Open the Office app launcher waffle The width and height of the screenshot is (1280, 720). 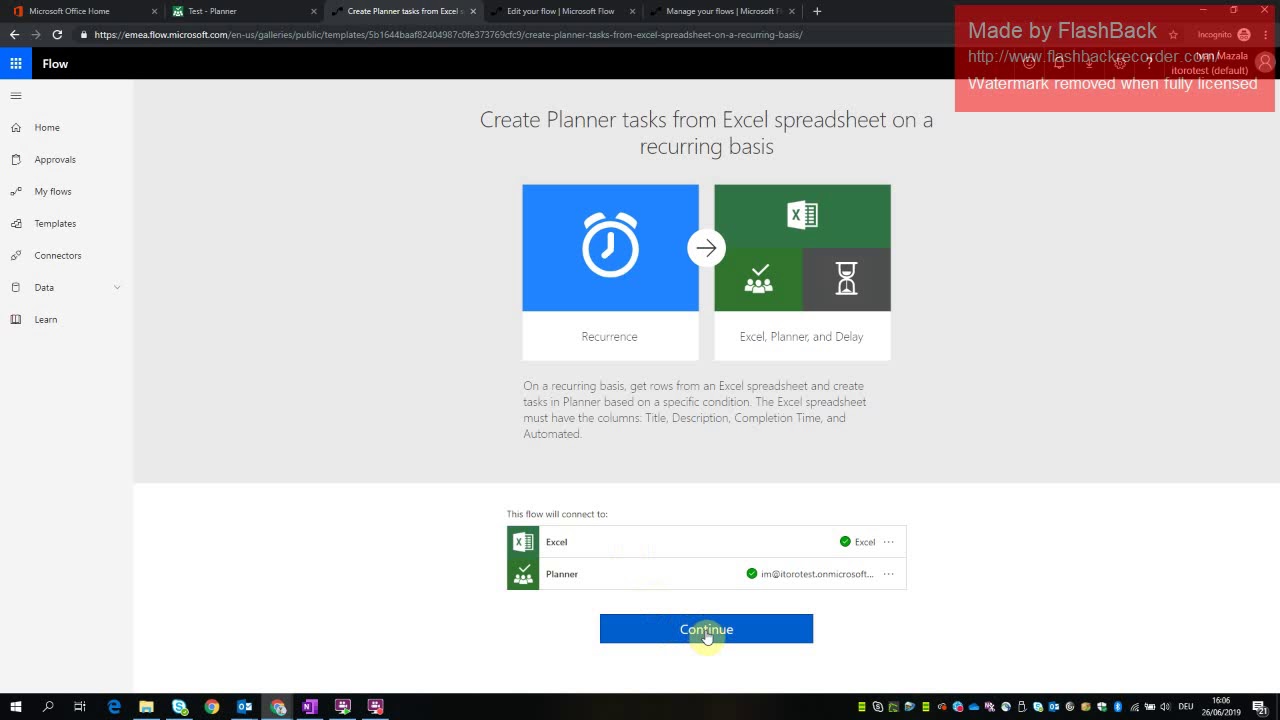click(x=16, y=64)
